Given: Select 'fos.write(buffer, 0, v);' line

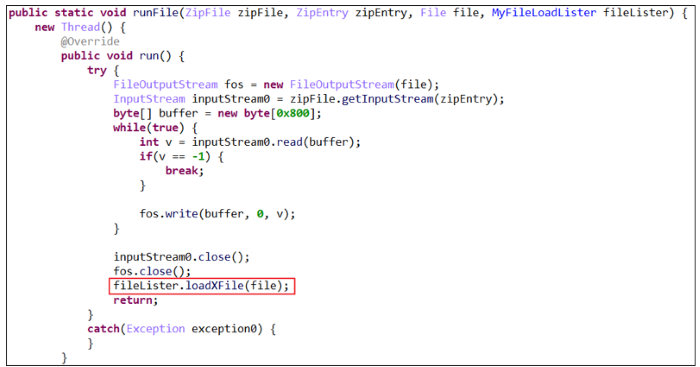Looking at the screenshot, I should click(x=217, y=214).
